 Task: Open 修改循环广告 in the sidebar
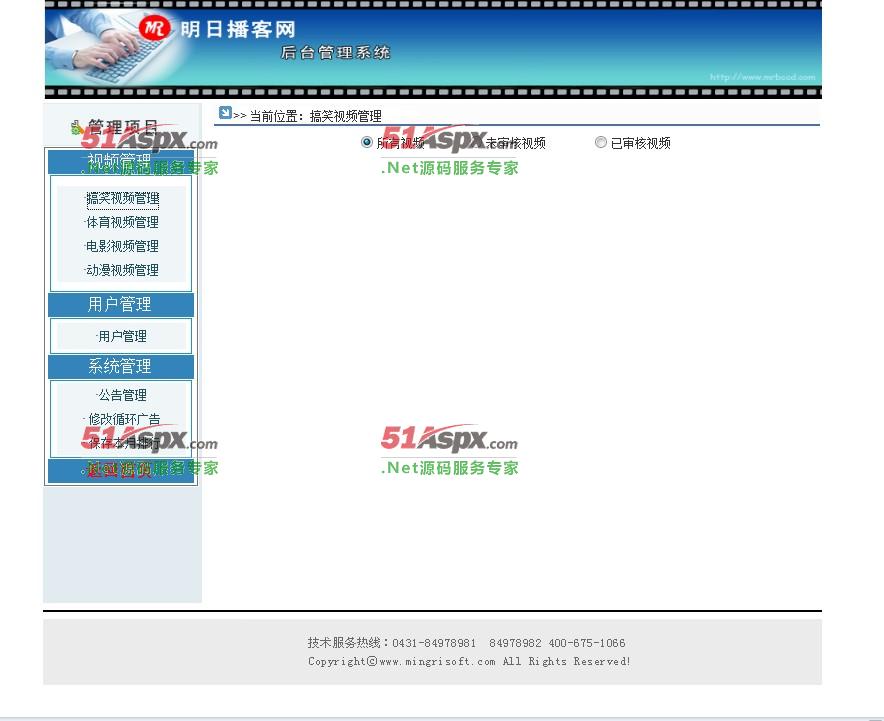[123, 419]
